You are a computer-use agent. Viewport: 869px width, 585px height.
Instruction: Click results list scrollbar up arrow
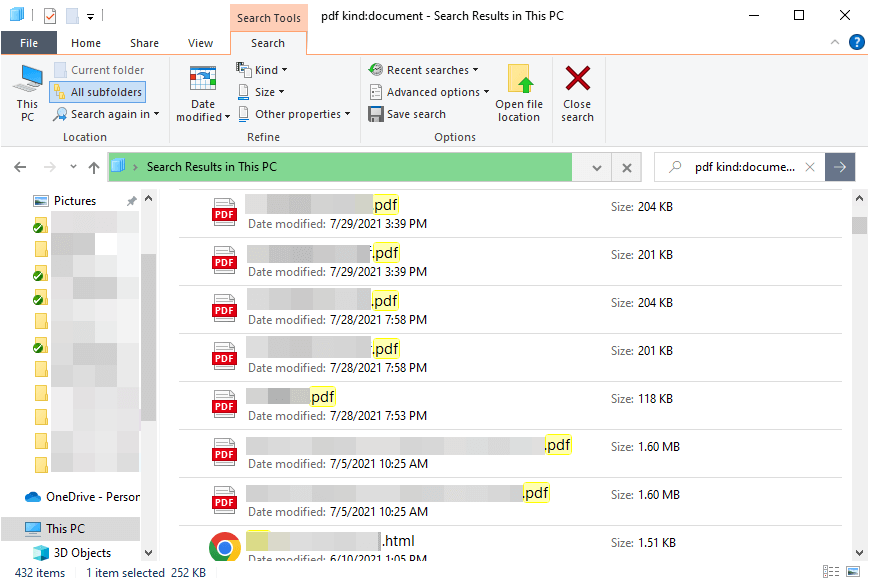(x=859, y=198)
